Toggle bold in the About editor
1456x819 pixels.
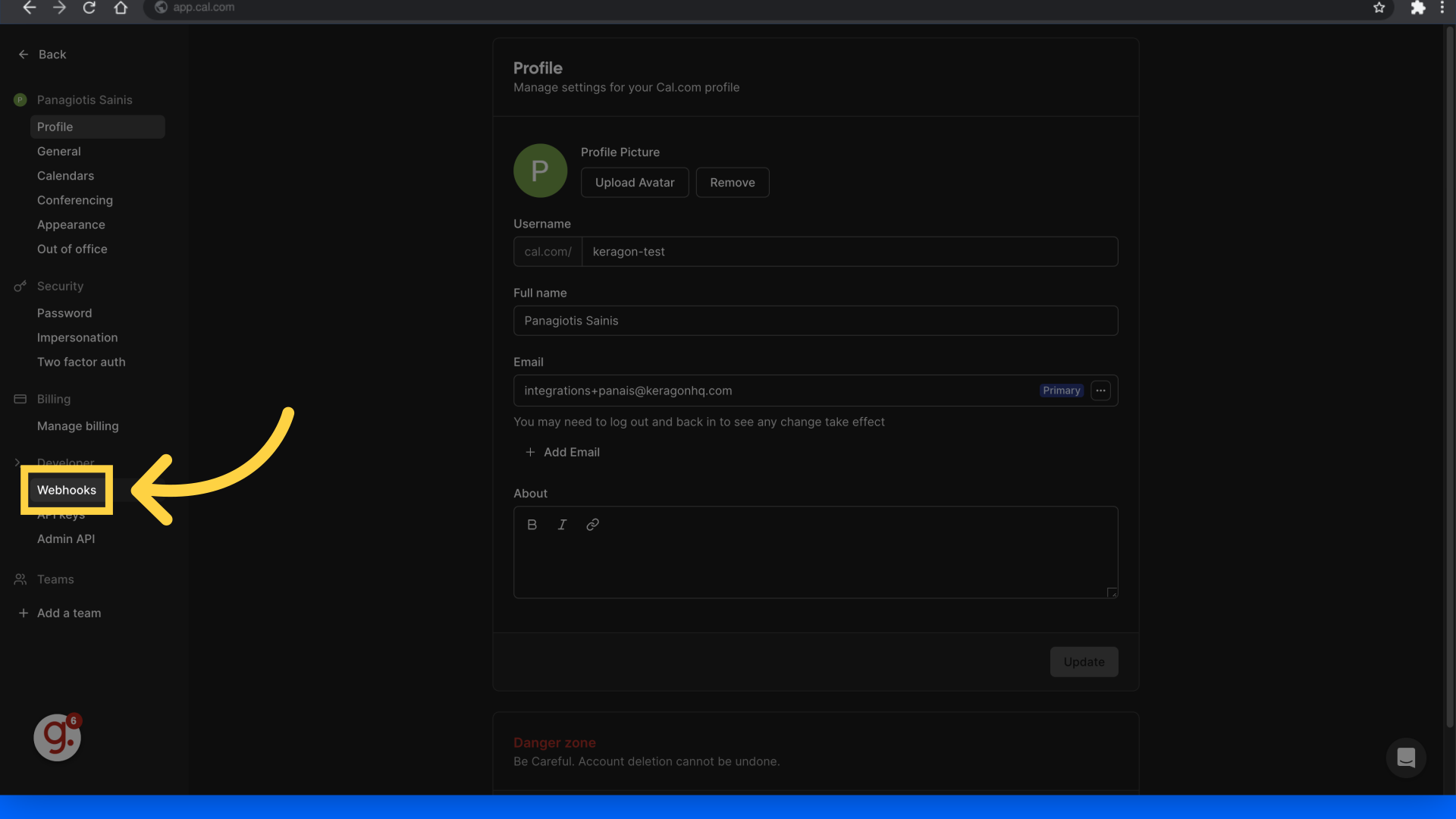pyautogui.click(x=532, y=525)
